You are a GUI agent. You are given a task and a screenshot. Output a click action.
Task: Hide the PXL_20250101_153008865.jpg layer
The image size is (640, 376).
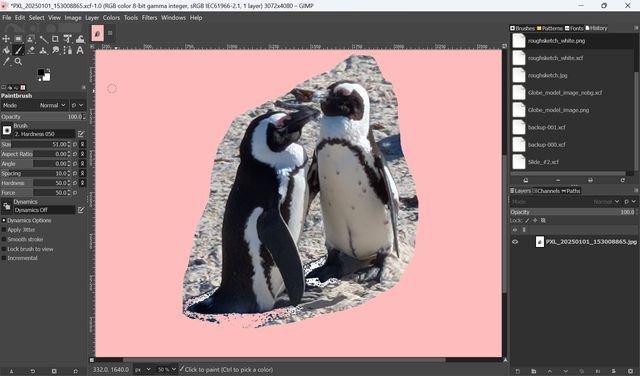(x=515, y=242)
